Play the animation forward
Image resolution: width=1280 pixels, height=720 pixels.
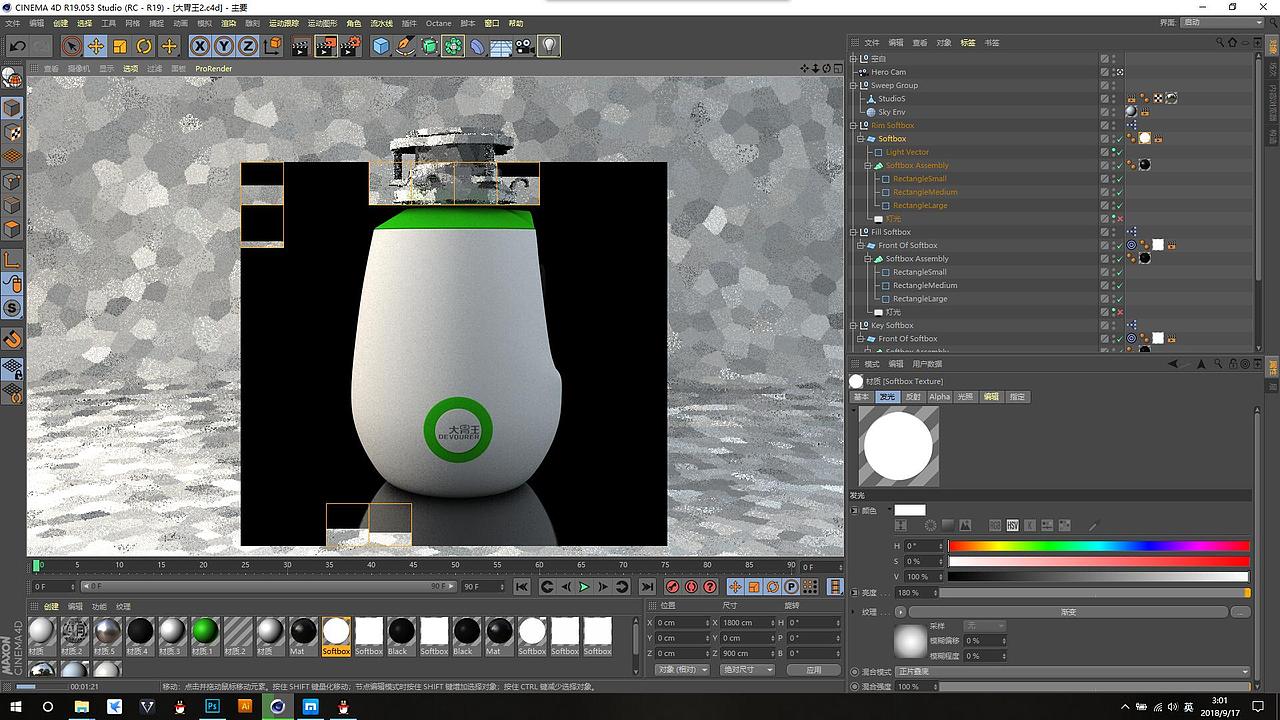coord(584,587)
